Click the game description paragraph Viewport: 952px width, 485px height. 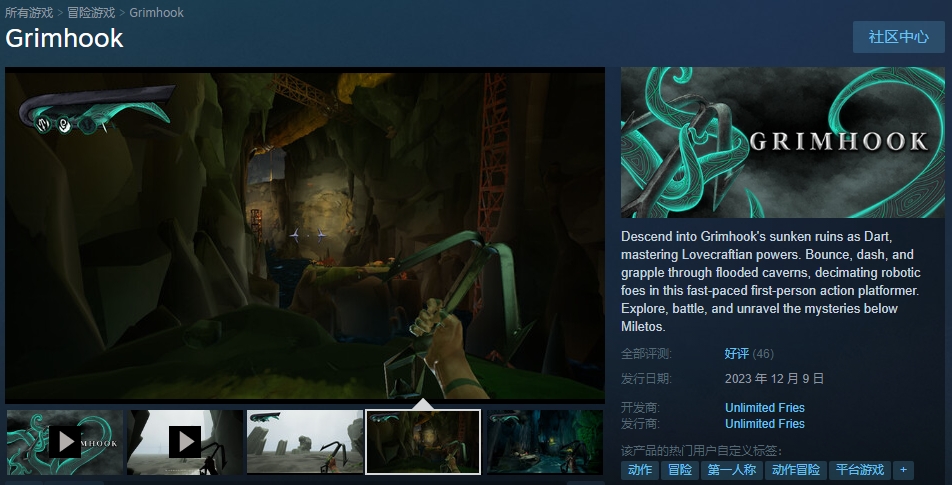(771, 282)
